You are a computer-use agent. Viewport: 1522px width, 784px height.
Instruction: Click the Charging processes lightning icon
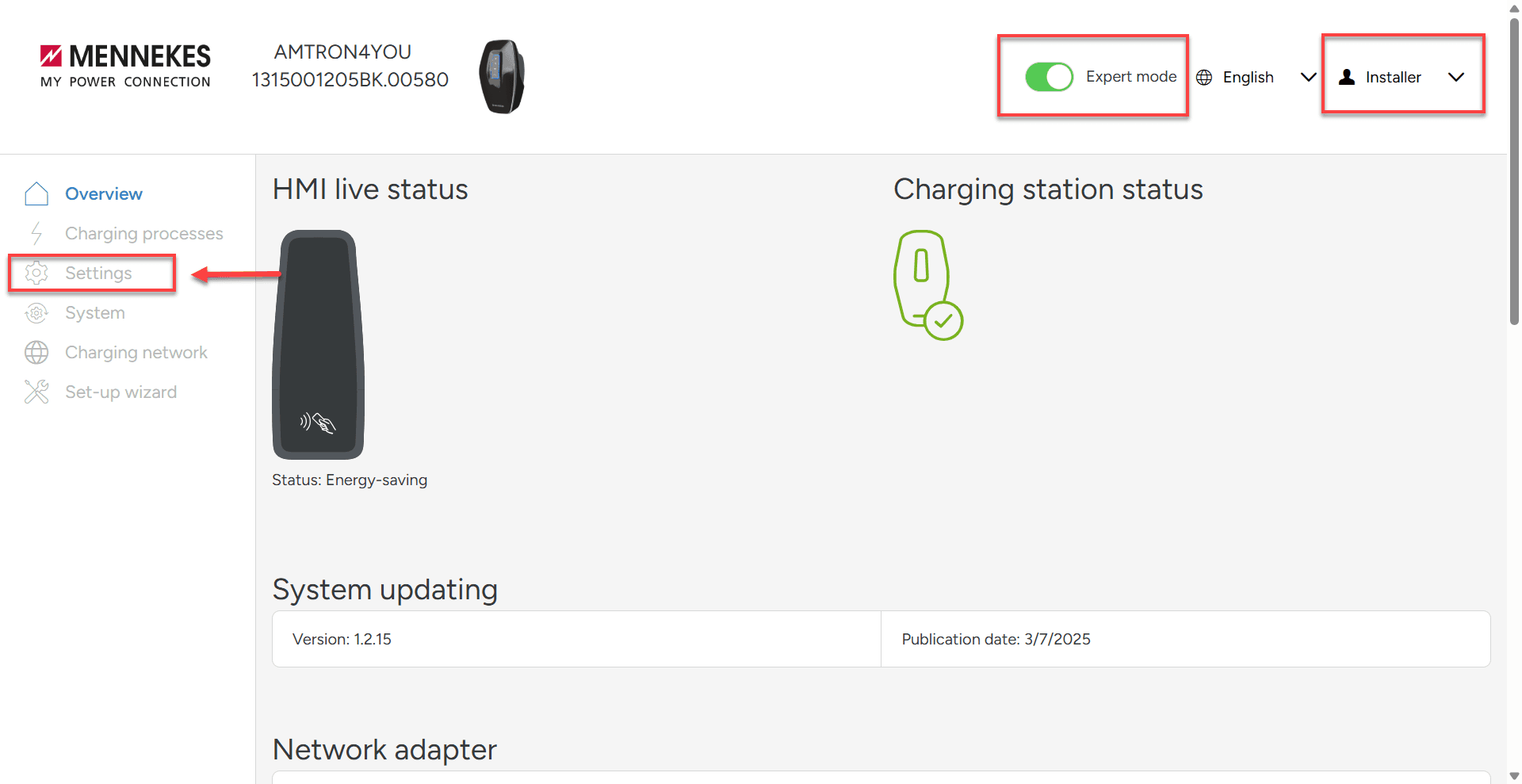click(36, 233)
